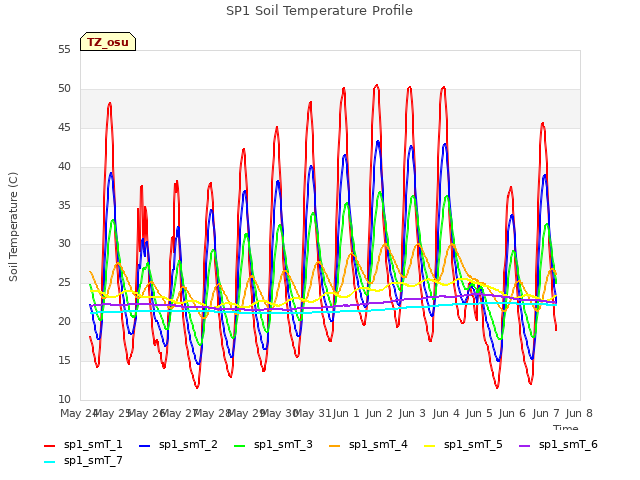Select the sp1_smT_1 legend label
Screen dimensions: 640x480
pos(93,444)
